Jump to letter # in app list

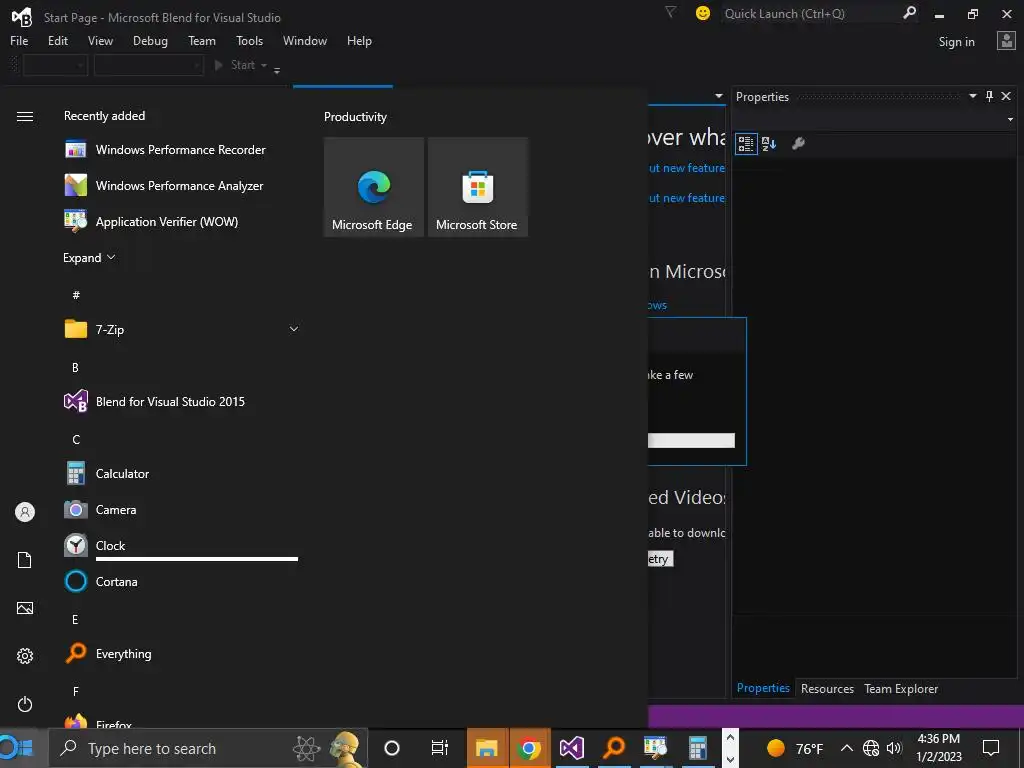point(76,295)
